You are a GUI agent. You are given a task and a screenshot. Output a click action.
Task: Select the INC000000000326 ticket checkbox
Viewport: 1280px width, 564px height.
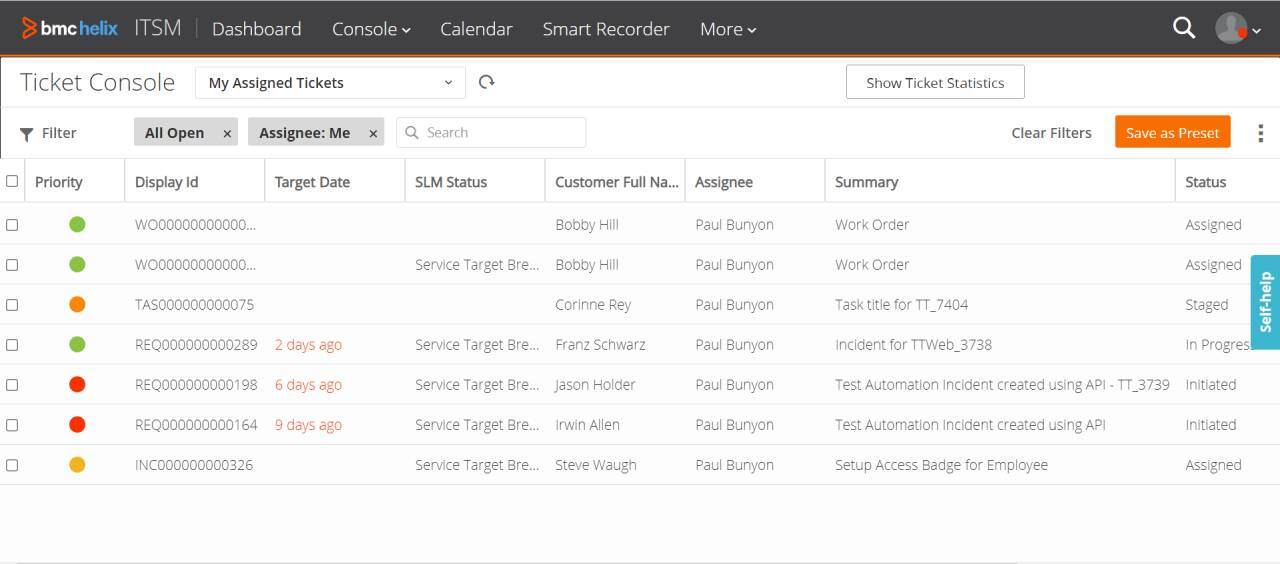[x=12, y=465]
